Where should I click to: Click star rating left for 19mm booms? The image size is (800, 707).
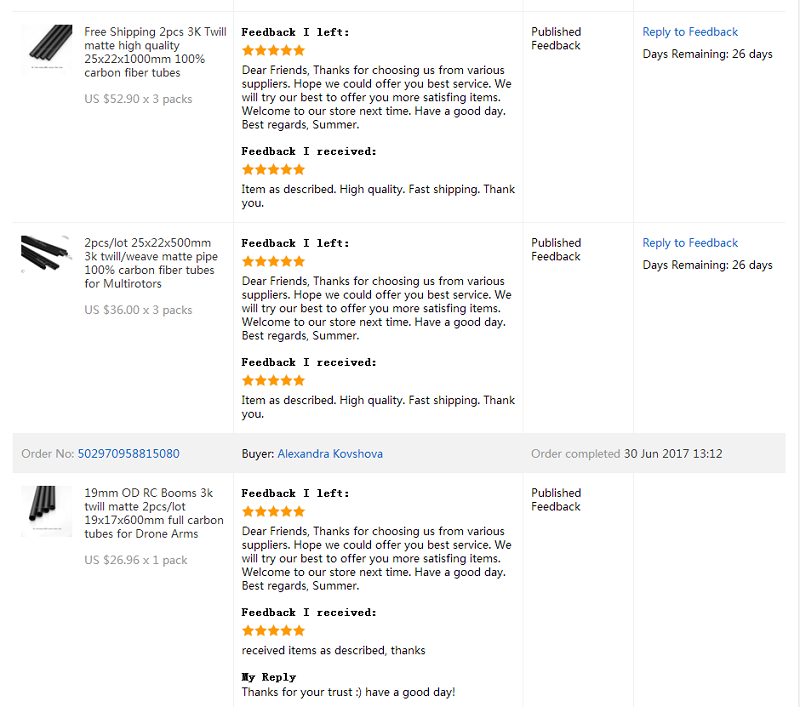tap(273, 512)
